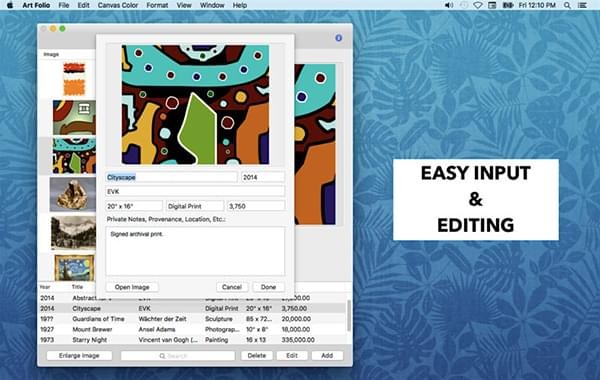Image resolution: width=600 pixels, height=380 pixels.
Task: Open the View menu
Action: (x=184, y=5)
